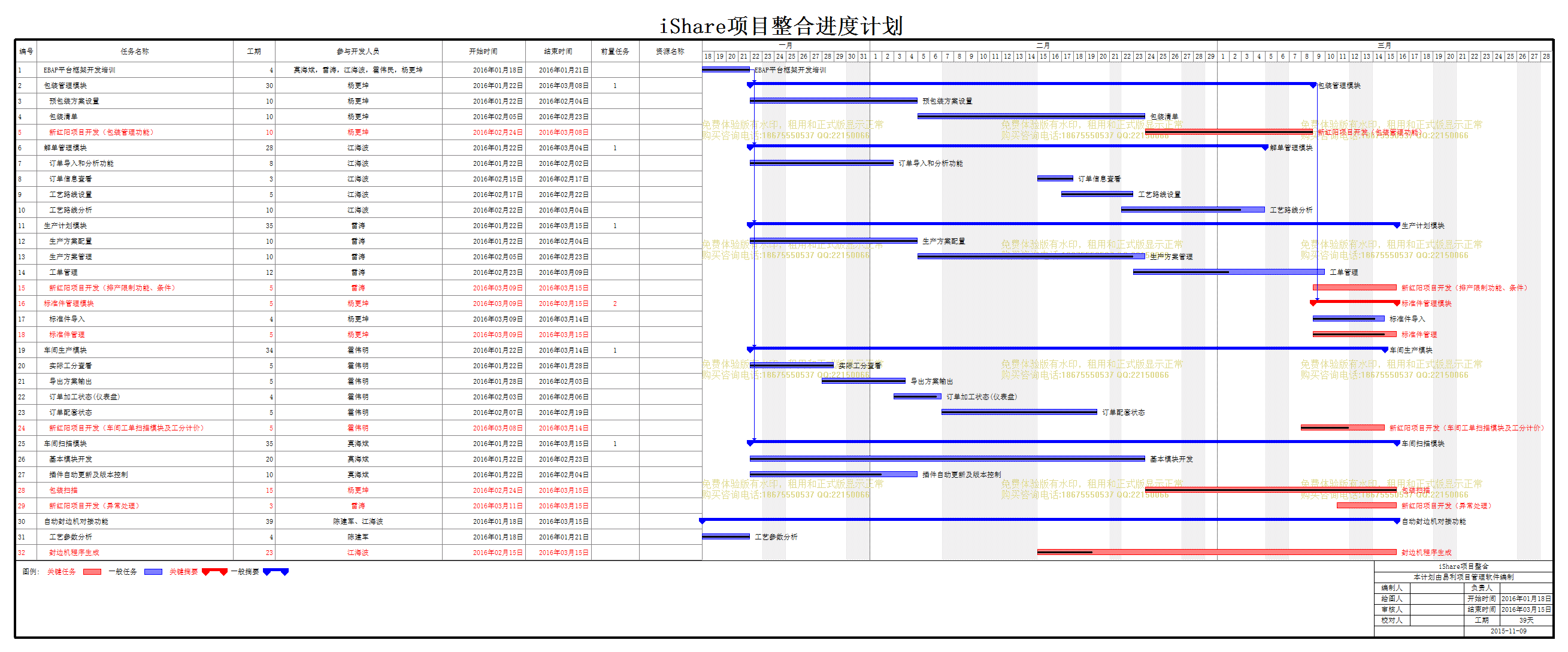
Task: Click the red 关键摘要 legend marker
Action: click(215, 572)
